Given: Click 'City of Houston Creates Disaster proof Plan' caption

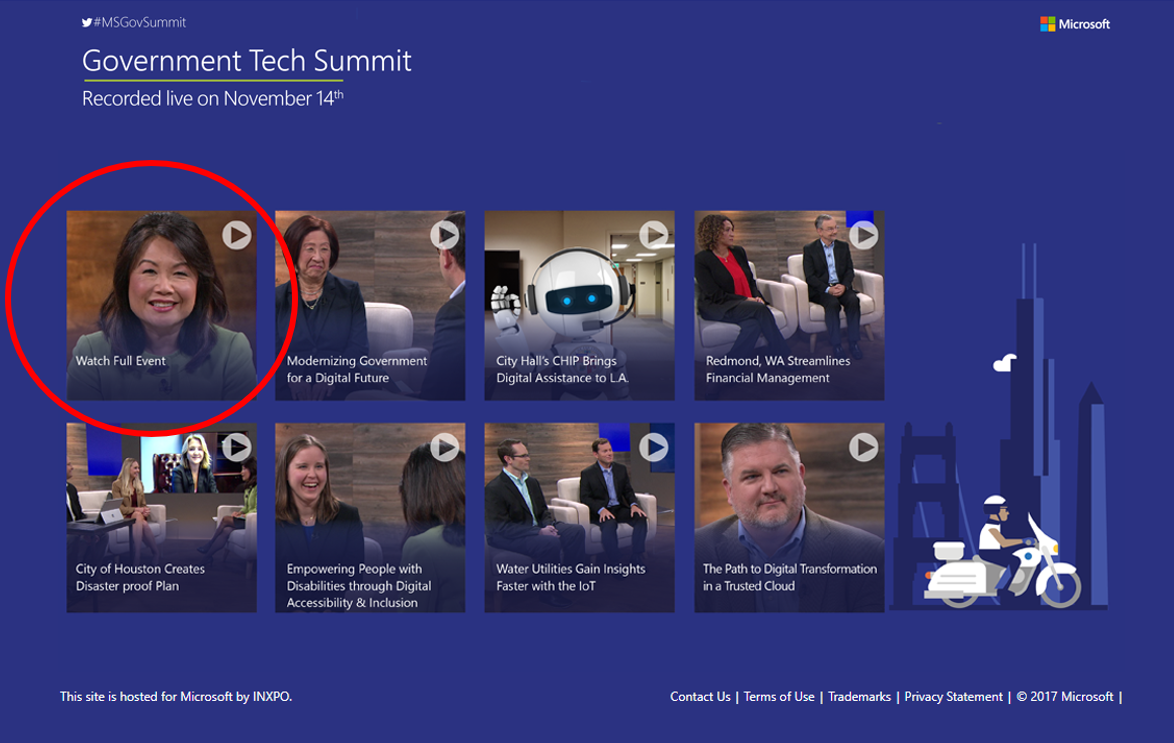Looking at the screenshot, I should click(140, 577).
